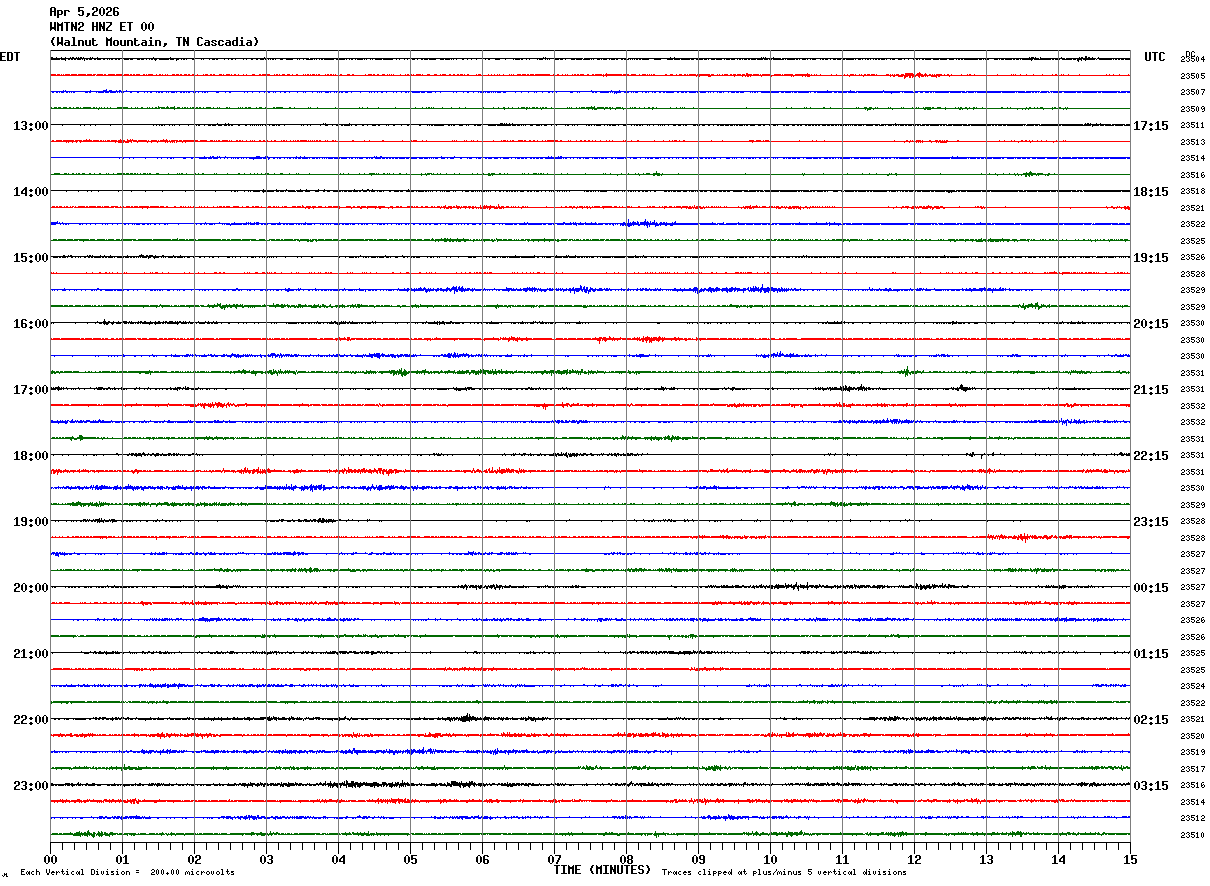The height and width of the screenshot is (886, 1210).
Task: Click the 19:15 UTC time label
Action: [1151, 258]
